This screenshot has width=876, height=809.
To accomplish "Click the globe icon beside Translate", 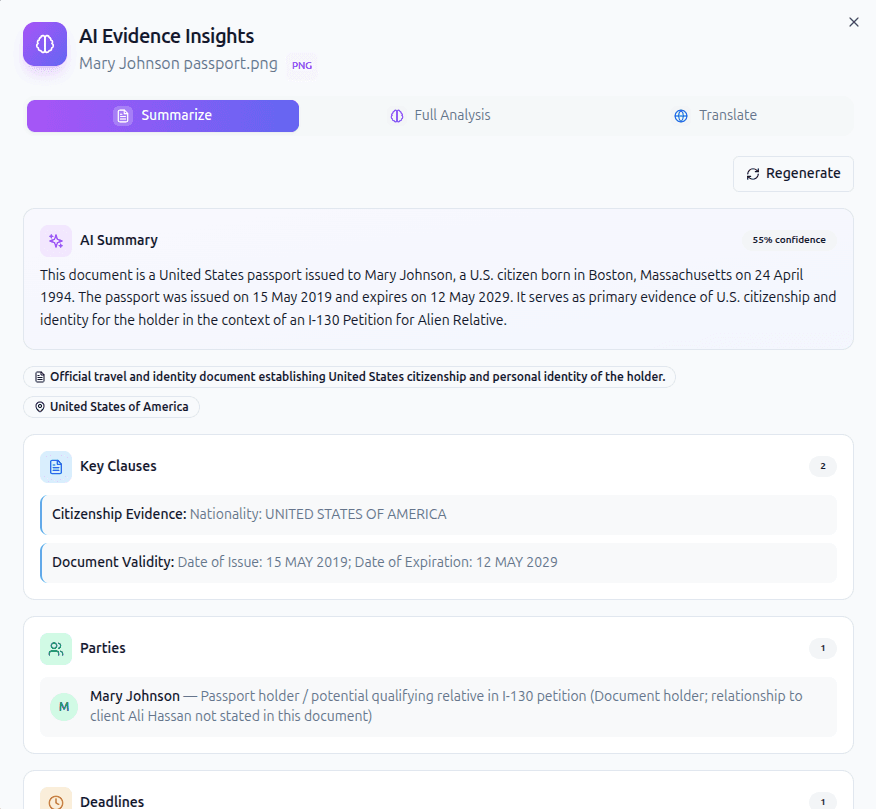I will coord(680,116).
